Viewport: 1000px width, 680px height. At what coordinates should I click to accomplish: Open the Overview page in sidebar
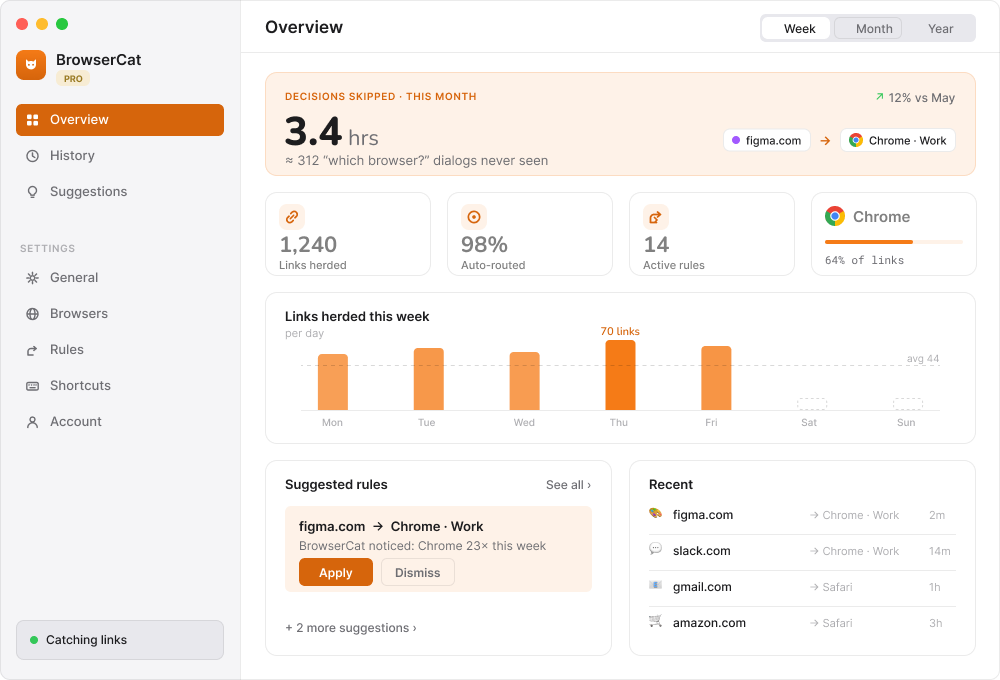(x=120, y=120)
